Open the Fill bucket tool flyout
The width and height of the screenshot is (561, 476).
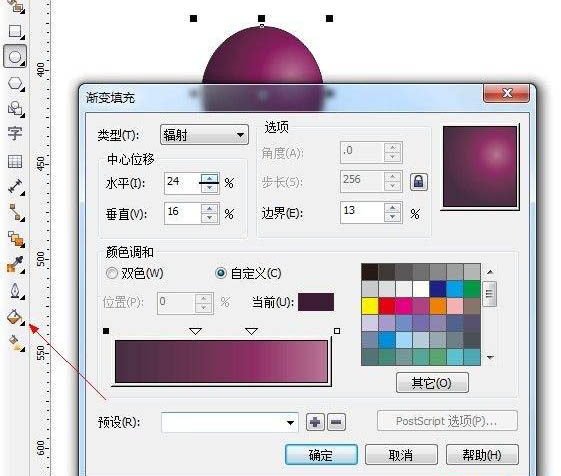(x=15, y=317)
